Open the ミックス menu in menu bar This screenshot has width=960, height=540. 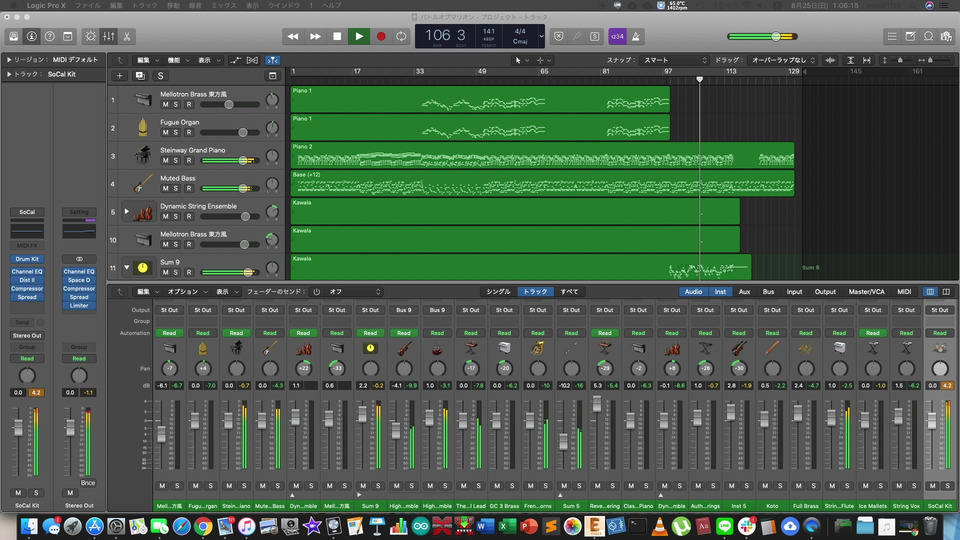coord(224,5)
